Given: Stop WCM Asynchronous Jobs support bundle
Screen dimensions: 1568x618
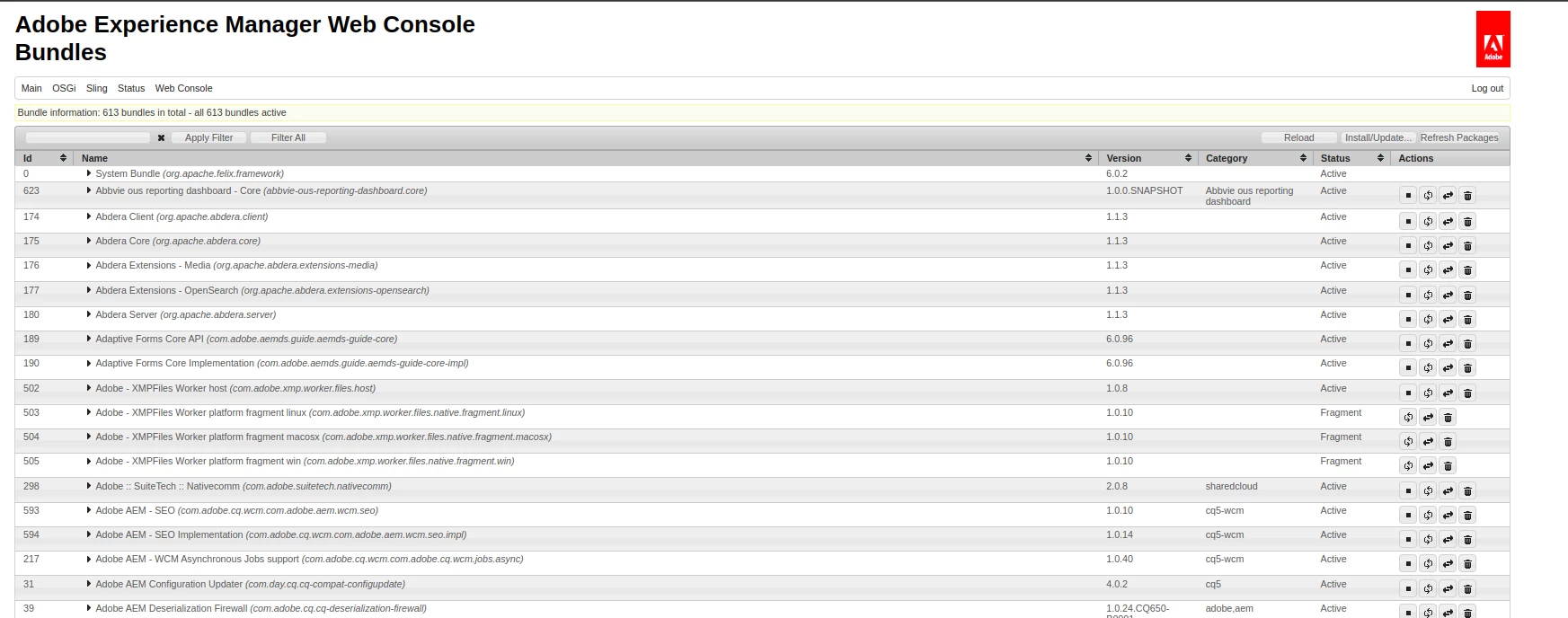Looking at the screenshot, I should click(x=1408, y=564).
